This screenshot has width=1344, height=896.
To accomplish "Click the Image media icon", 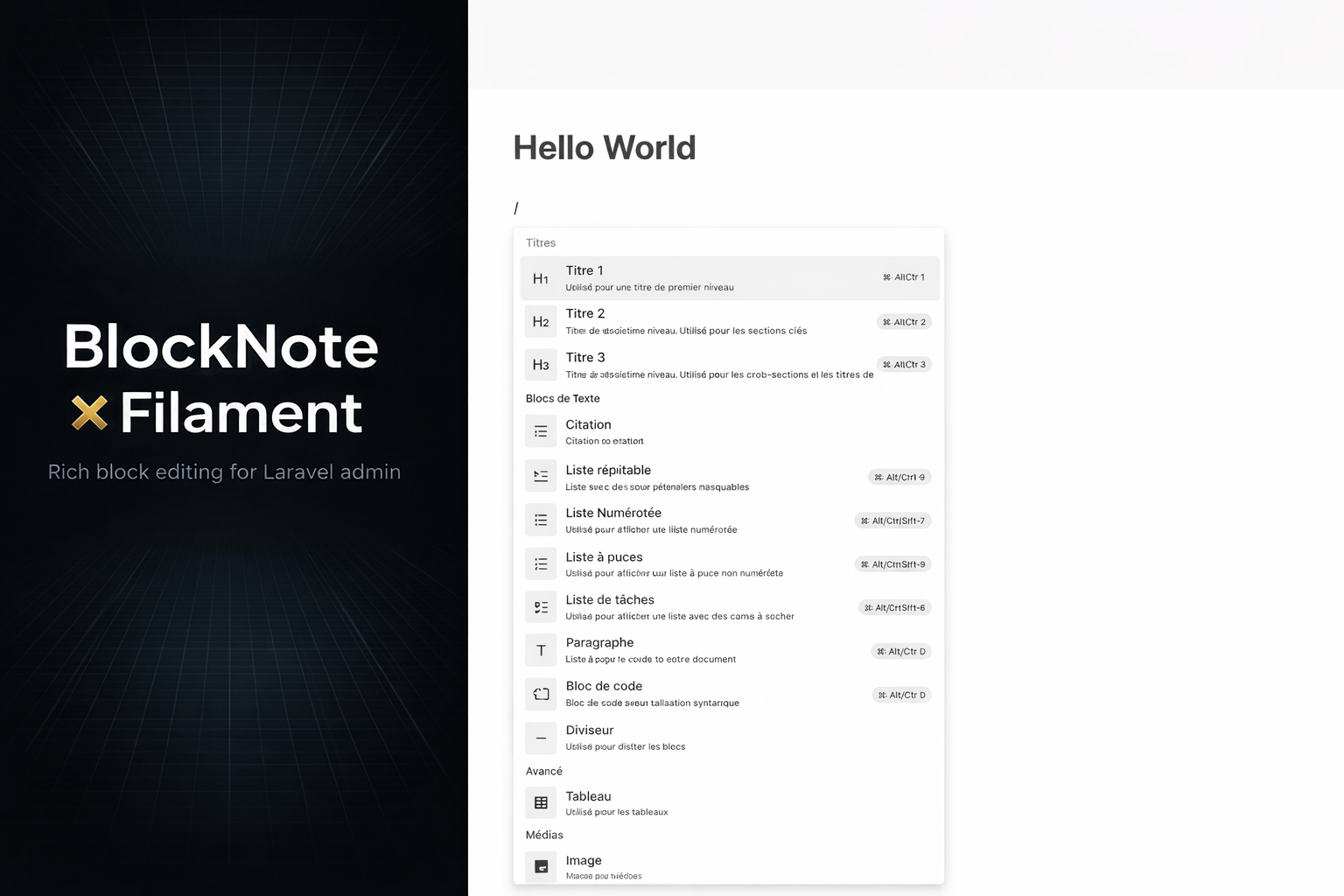I will coord(541,866).
